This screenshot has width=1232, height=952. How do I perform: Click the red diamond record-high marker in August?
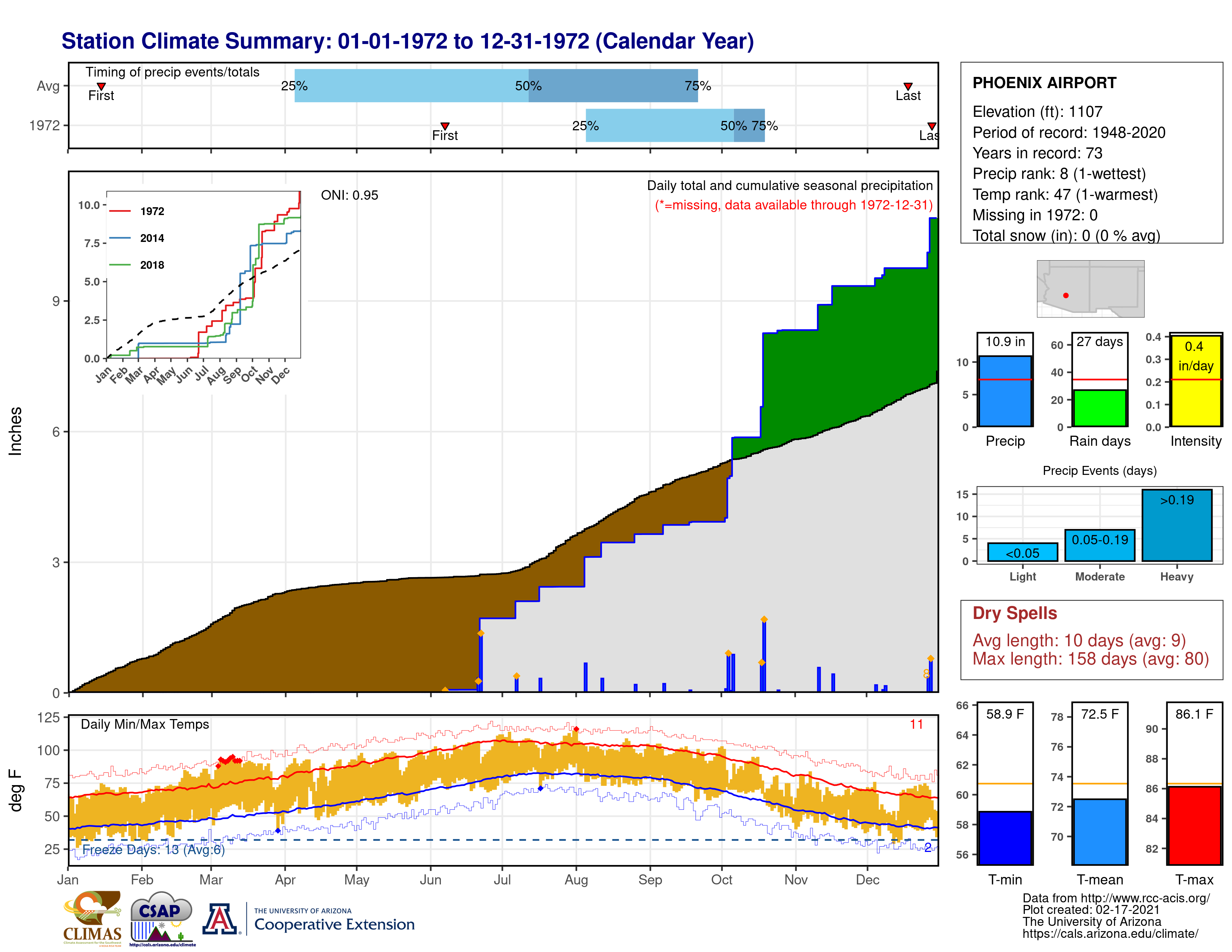click(x=576, y=729)
